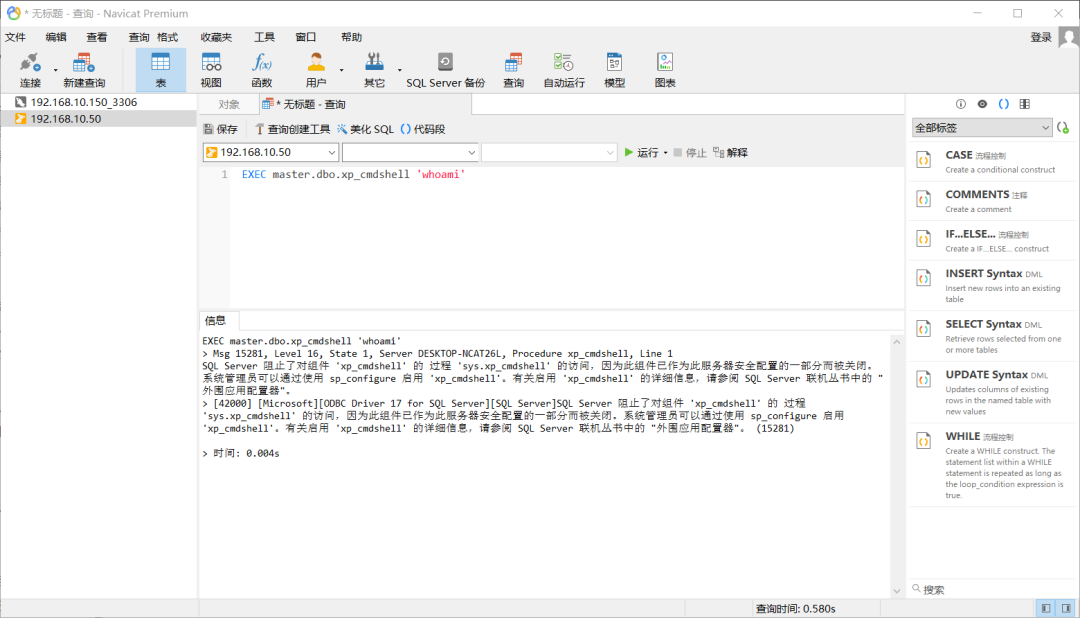Screen dimensions: 1080x618
Task: Open the 帮助 menu
Action: pyautogui.click(x=351, y=37)
